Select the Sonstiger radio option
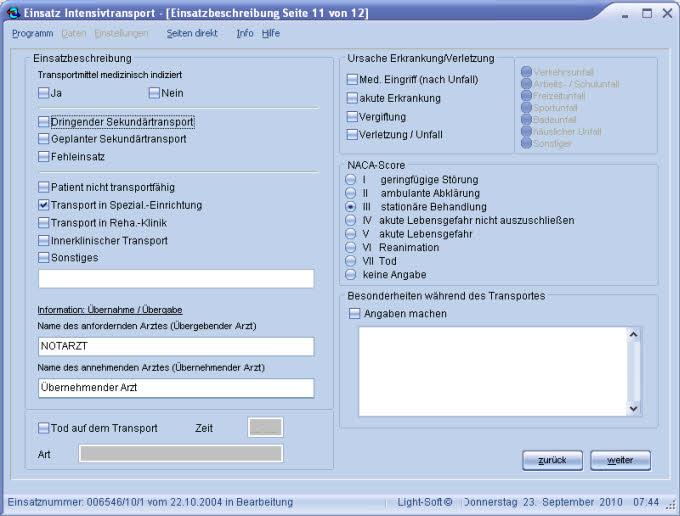This screenshot has width=680, height=516. click(526, 143)
